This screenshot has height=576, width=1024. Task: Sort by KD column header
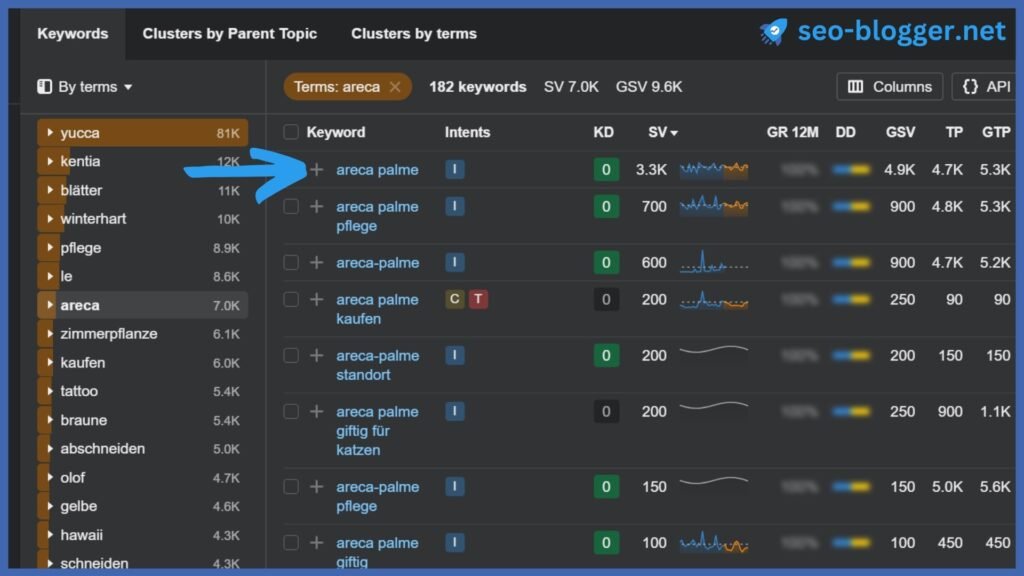(x=603, y=133)
